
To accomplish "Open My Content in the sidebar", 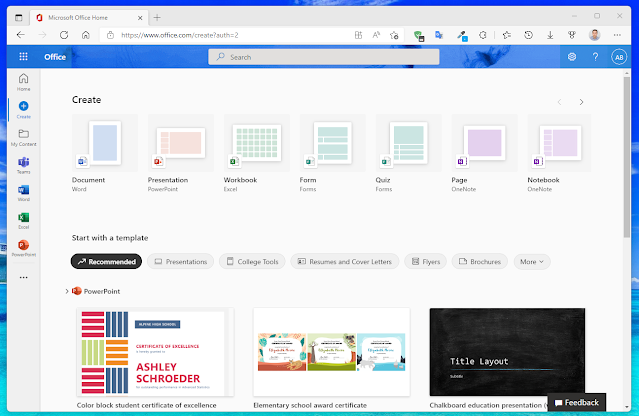I will (24, 138).
